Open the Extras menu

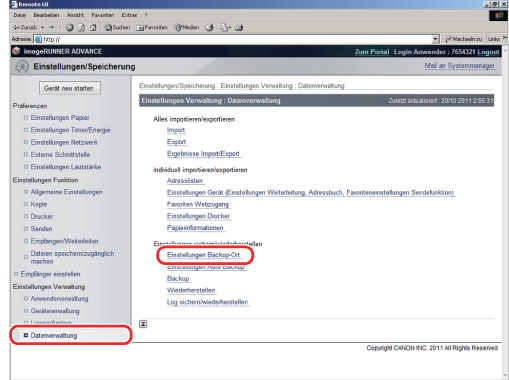tap(129, 15)
